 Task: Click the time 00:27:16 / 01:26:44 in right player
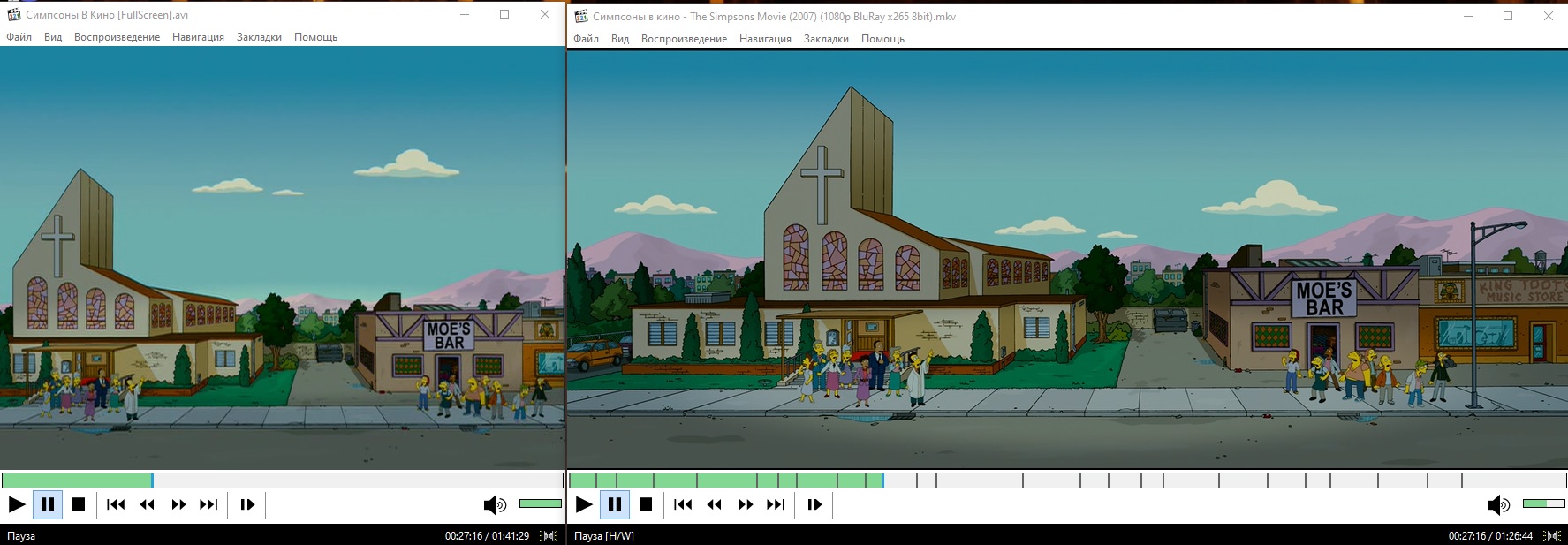1490,536
